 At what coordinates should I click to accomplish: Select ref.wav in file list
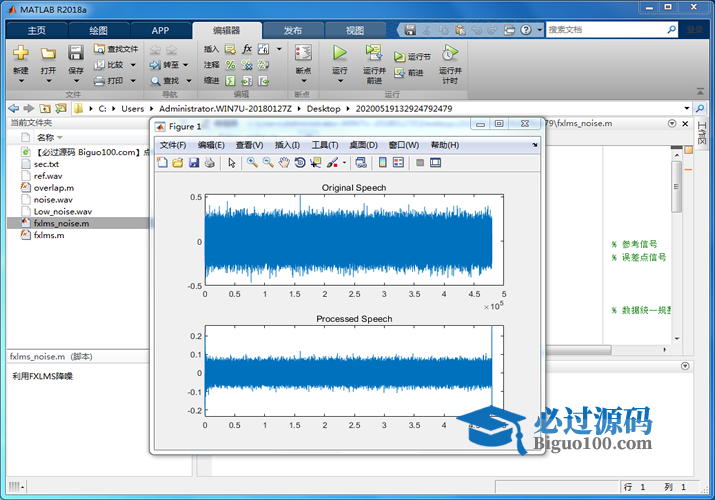coord(48,176)
